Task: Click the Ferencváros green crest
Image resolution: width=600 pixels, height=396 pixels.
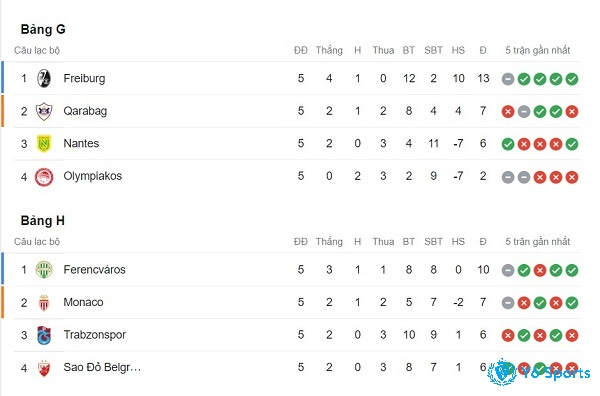Action: click(44, 270)
